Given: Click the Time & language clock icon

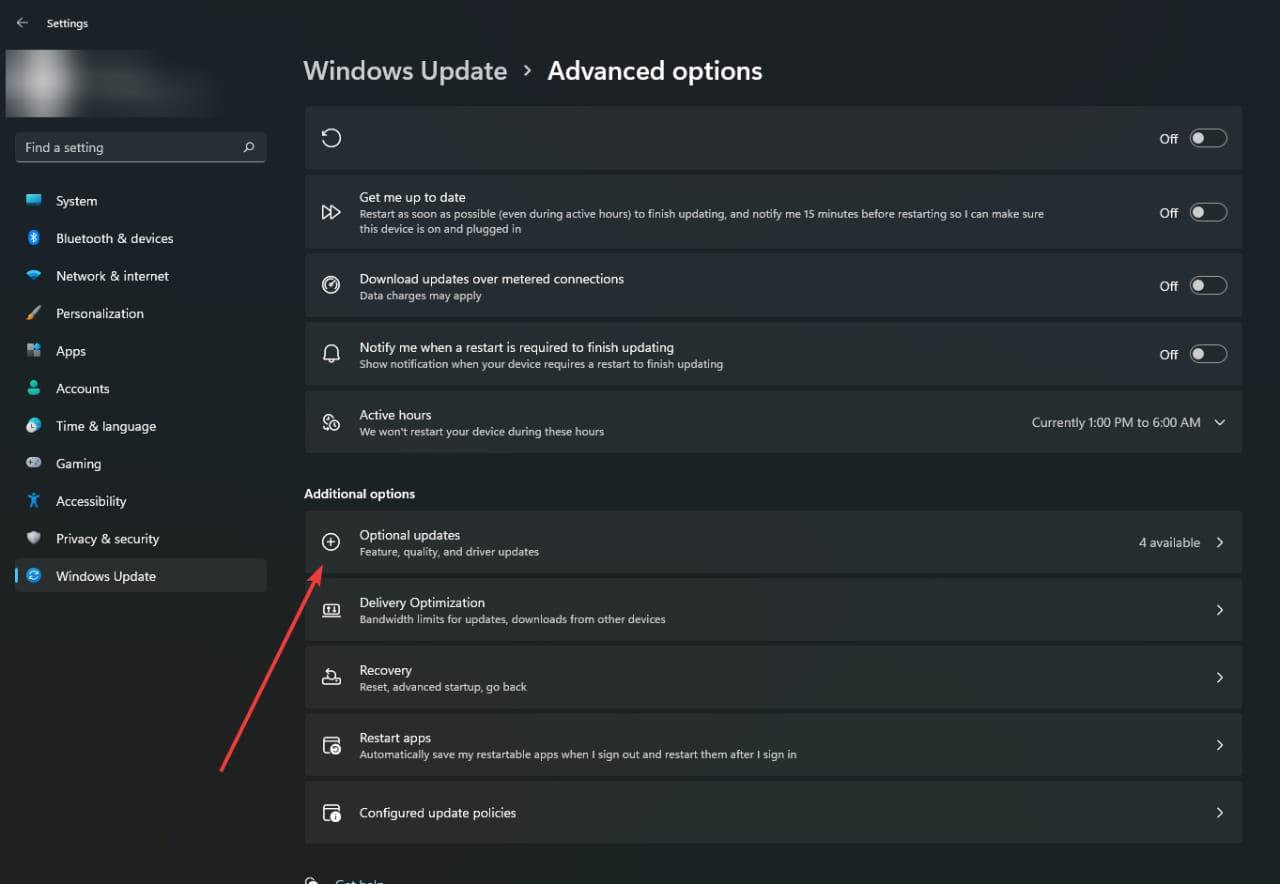Looking at the screenshot, I should tap(34, 425).
